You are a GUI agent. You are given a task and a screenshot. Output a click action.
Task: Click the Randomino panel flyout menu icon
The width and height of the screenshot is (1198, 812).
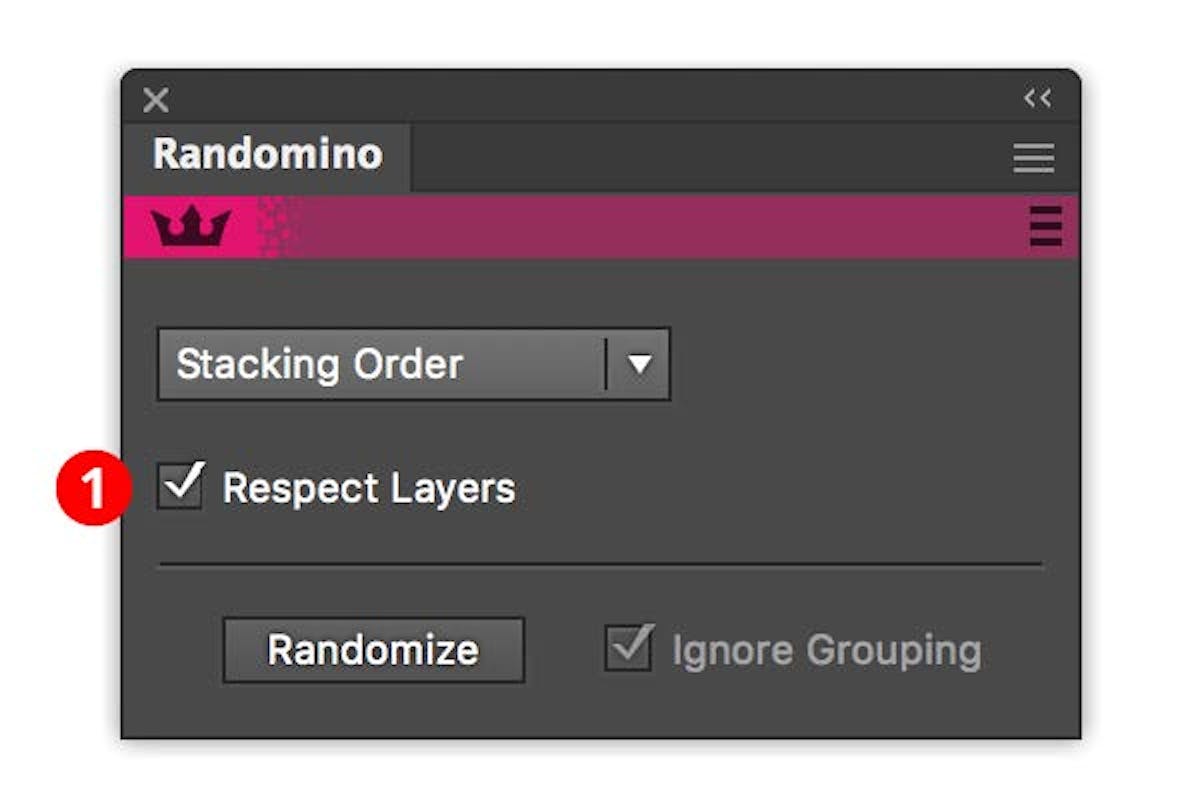tap(1034, 158)
